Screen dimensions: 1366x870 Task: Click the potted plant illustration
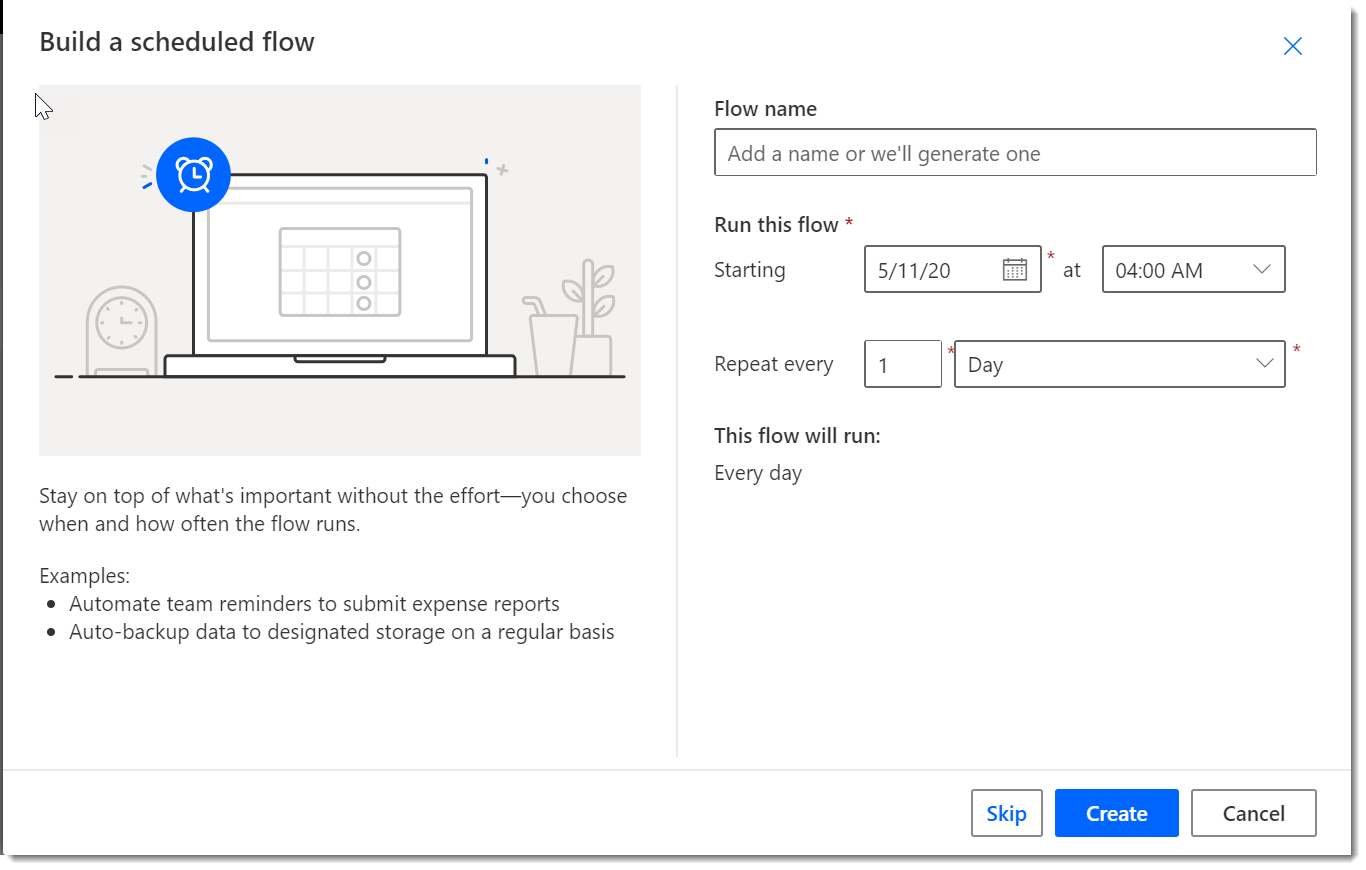point(590,317)
